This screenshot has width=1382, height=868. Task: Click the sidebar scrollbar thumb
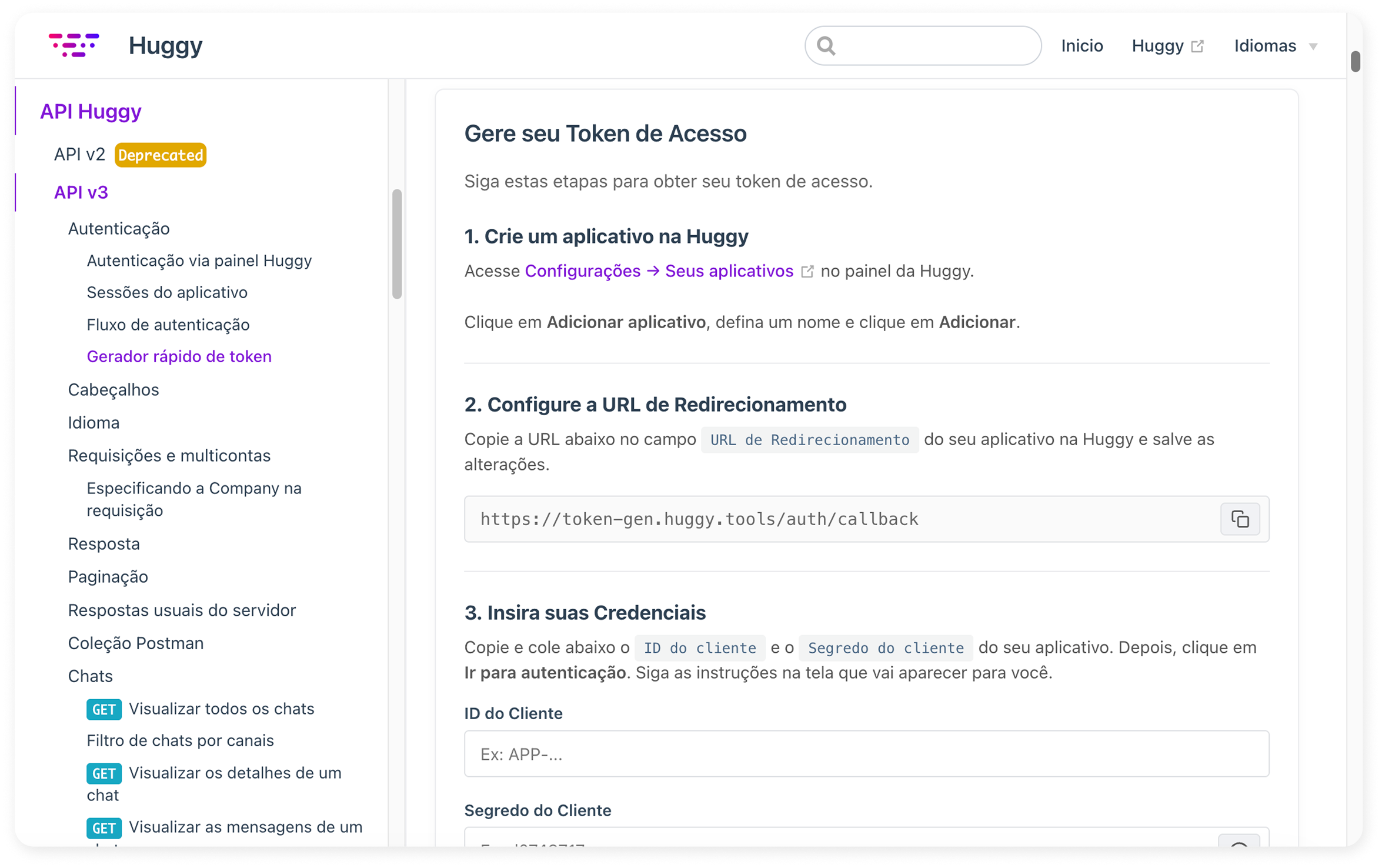397,243
